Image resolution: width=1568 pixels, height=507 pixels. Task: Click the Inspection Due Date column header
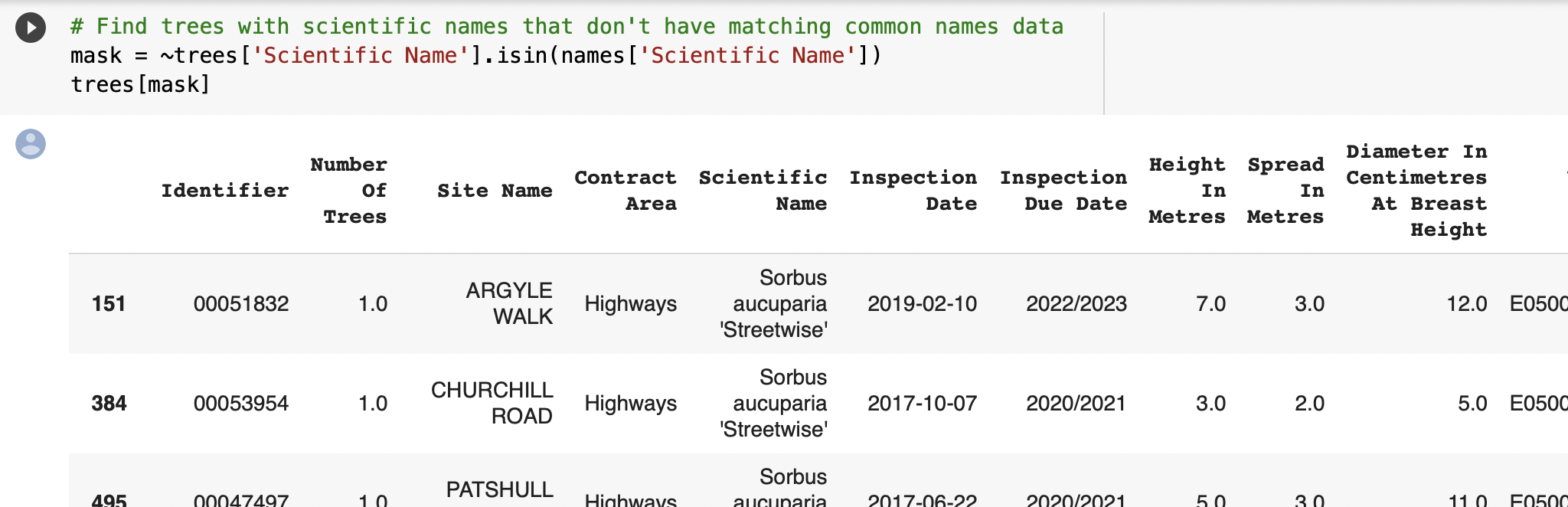pyautogui.click(x=1063, y=191)
